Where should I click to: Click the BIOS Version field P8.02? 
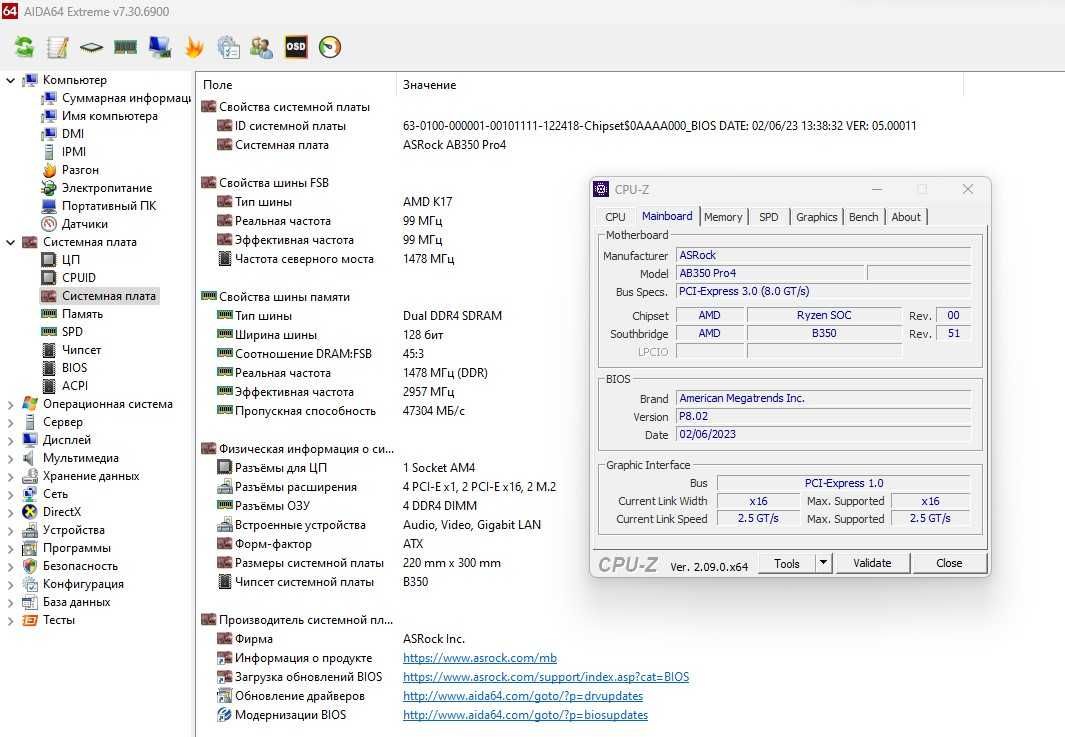824,416
